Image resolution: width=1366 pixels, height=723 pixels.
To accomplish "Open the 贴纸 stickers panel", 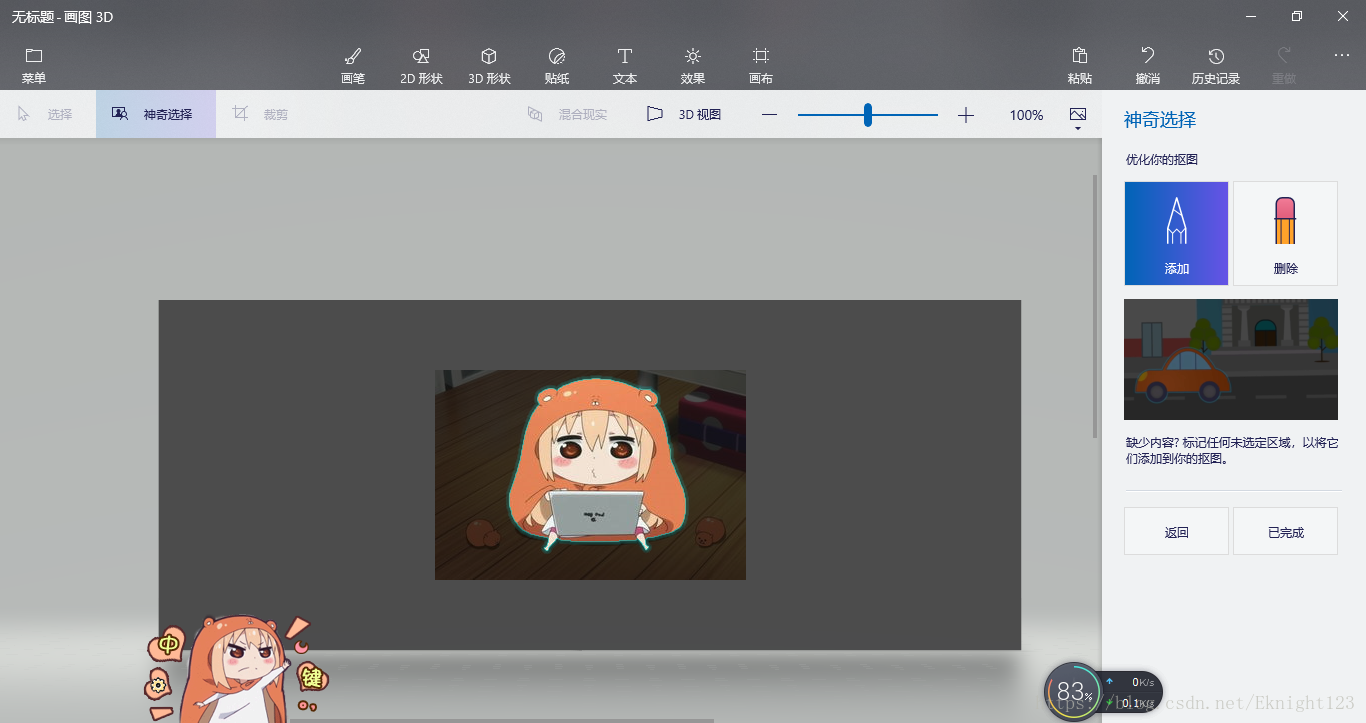I will tap(557, 66).
